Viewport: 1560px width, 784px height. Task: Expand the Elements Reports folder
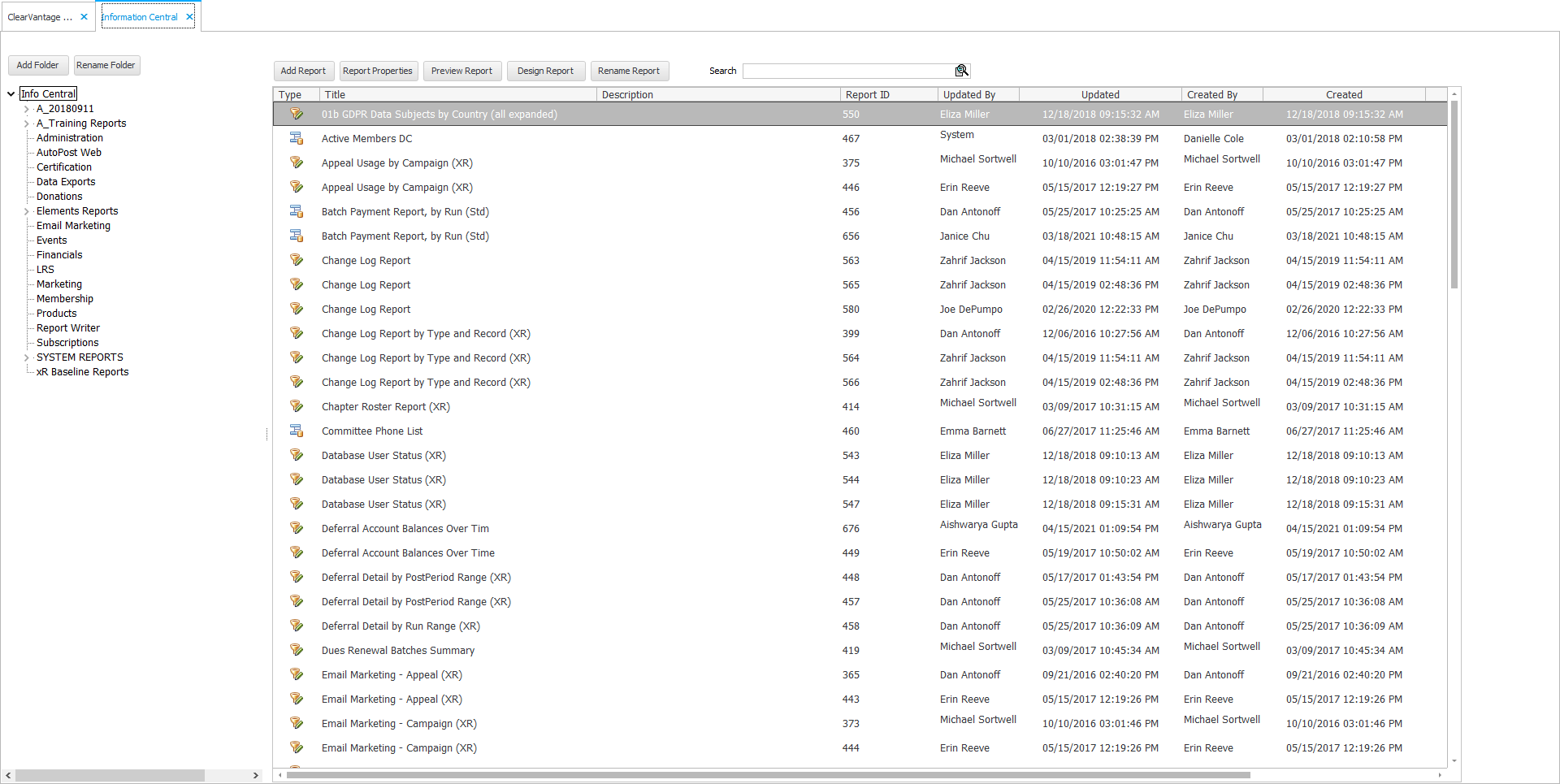click(26, 211)
